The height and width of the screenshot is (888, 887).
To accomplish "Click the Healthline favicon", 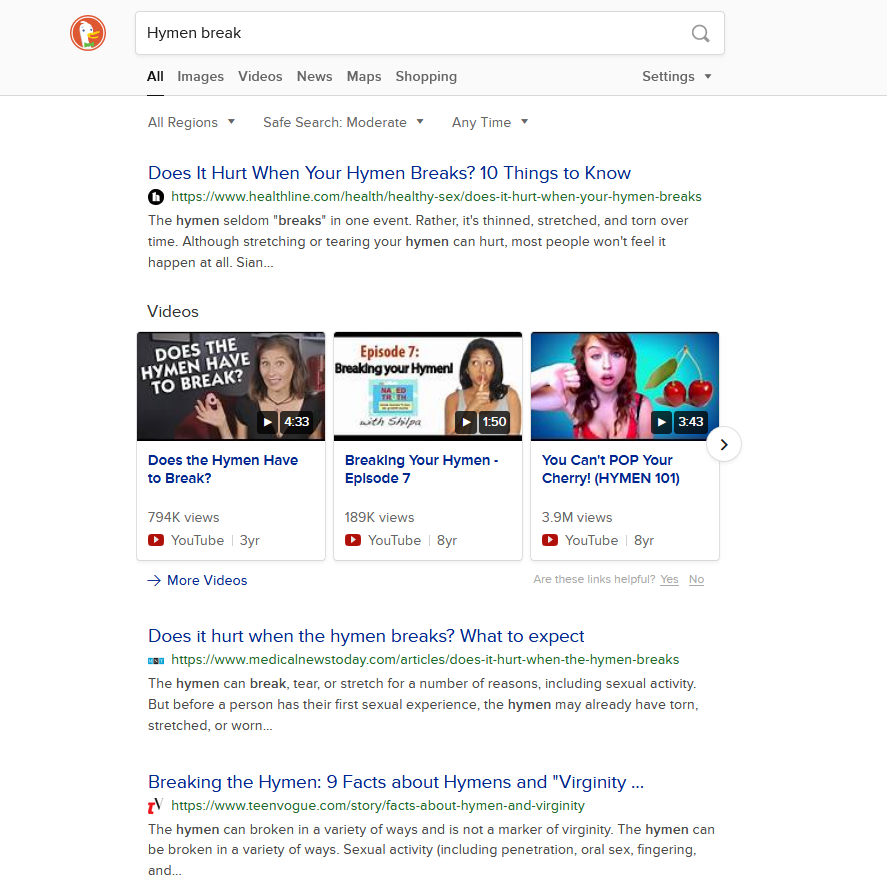I will tap(156, 197).
